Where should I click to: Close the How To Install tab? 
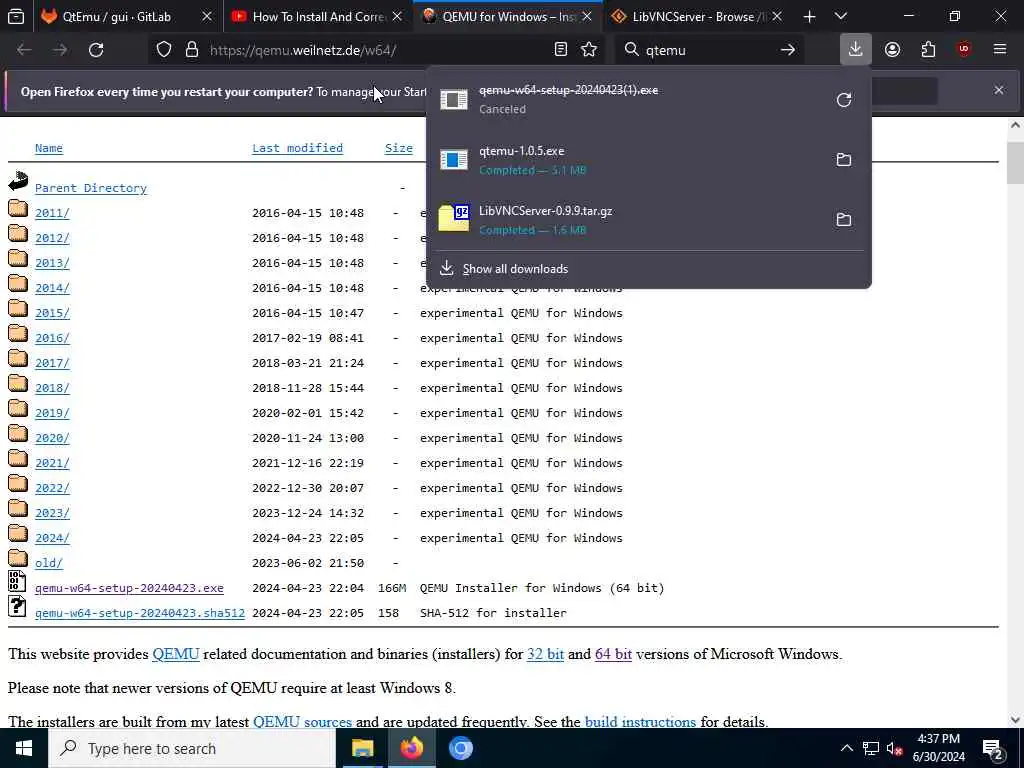[x=397, y=17]
